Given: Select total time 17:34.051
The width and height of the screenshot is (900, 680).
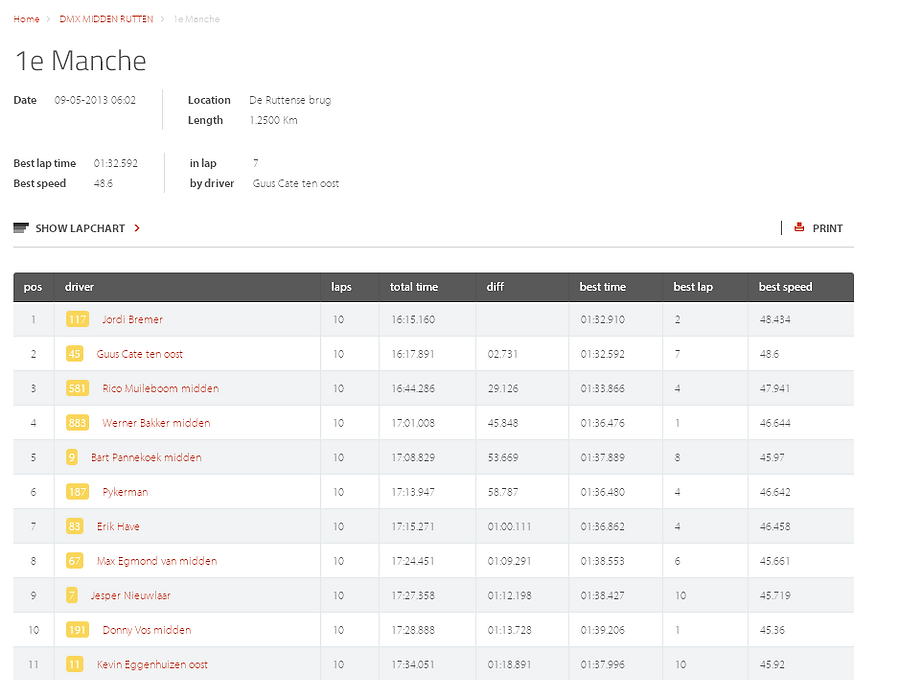Looking at the screenshot, I should point(413,664).
